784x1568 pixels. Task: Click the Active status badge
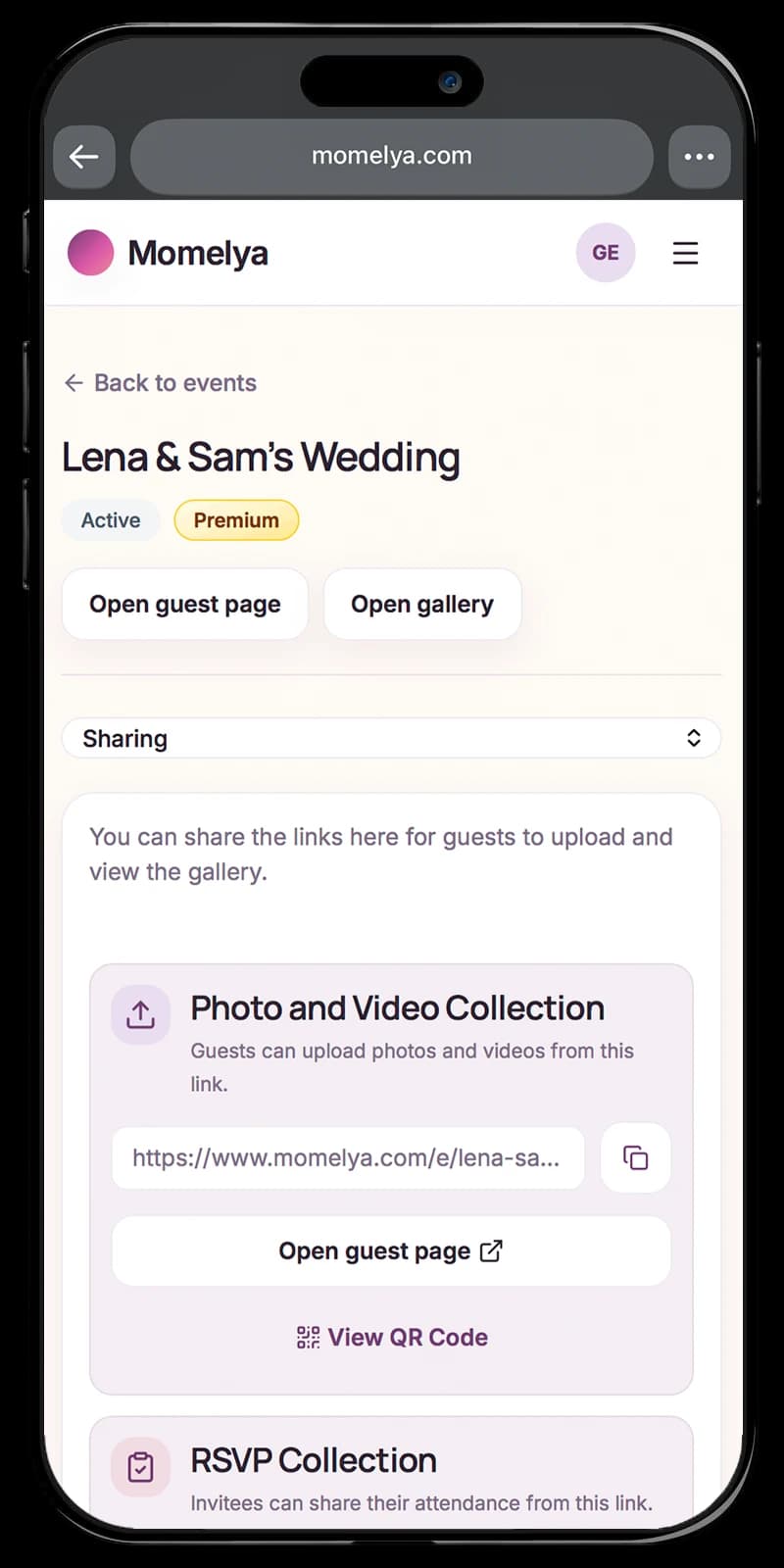click(111, 520)
